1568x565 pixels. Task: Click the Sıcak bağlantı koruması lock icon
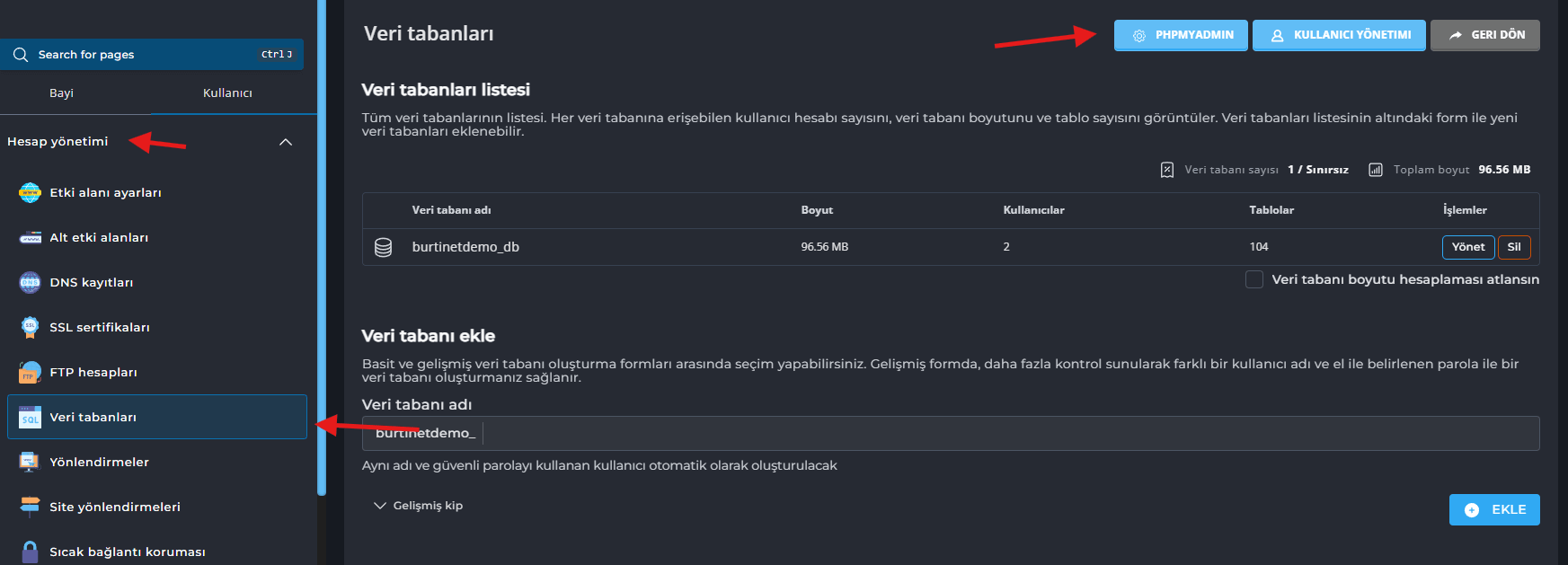[x=30, y=551]
